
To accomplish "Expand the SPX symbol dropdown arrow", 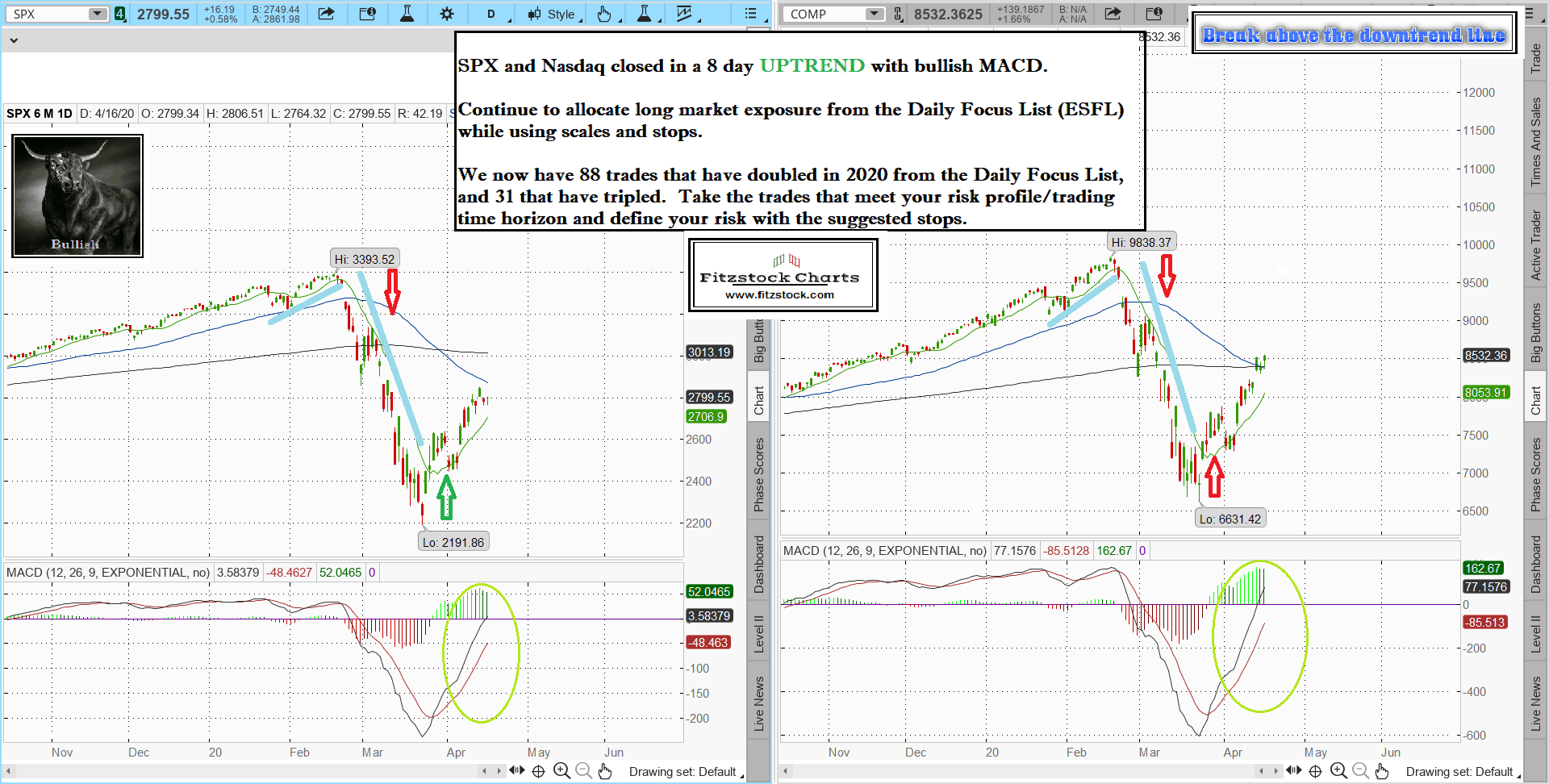I will click(x=97, y=14).
